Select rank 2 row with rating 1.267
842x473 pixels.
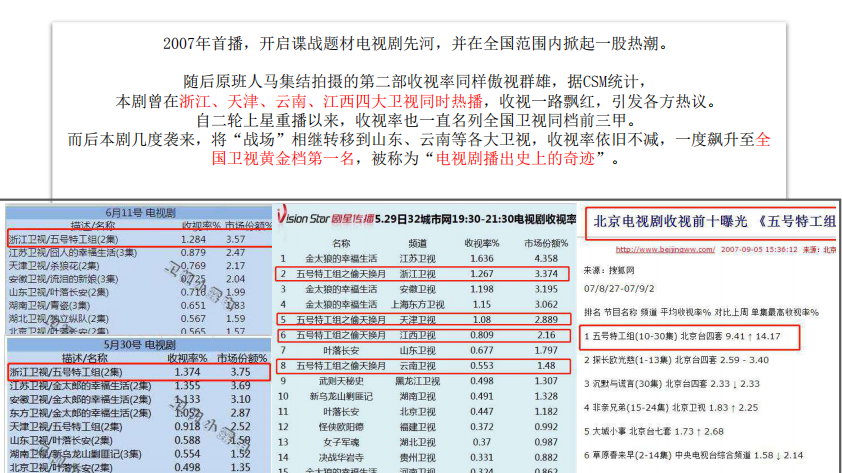[422, 273]
